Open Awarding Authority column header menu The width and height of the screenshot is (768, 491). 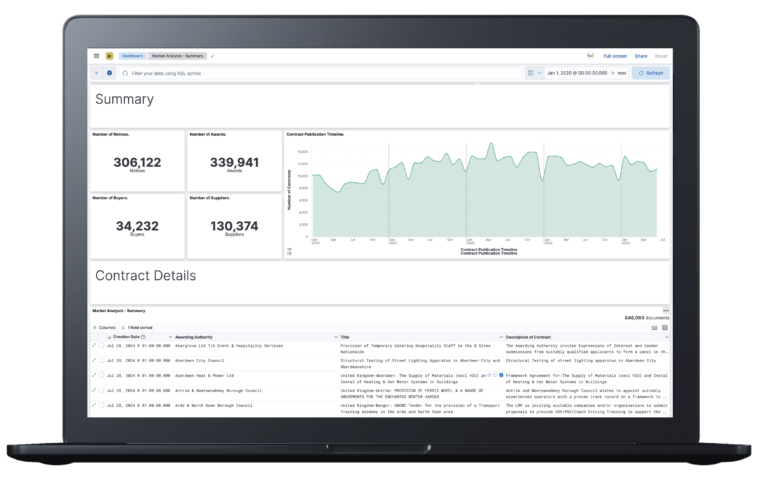(x=334, y=337)
